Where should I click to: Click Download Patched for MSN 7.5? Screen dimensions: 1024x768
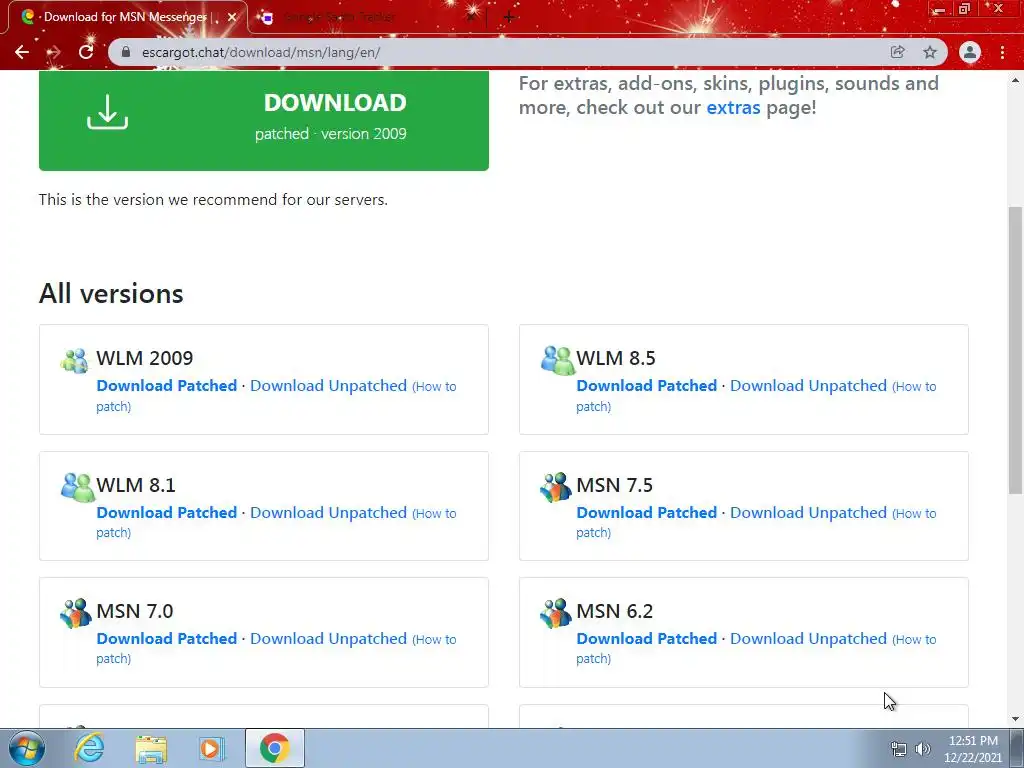point(647,513)
